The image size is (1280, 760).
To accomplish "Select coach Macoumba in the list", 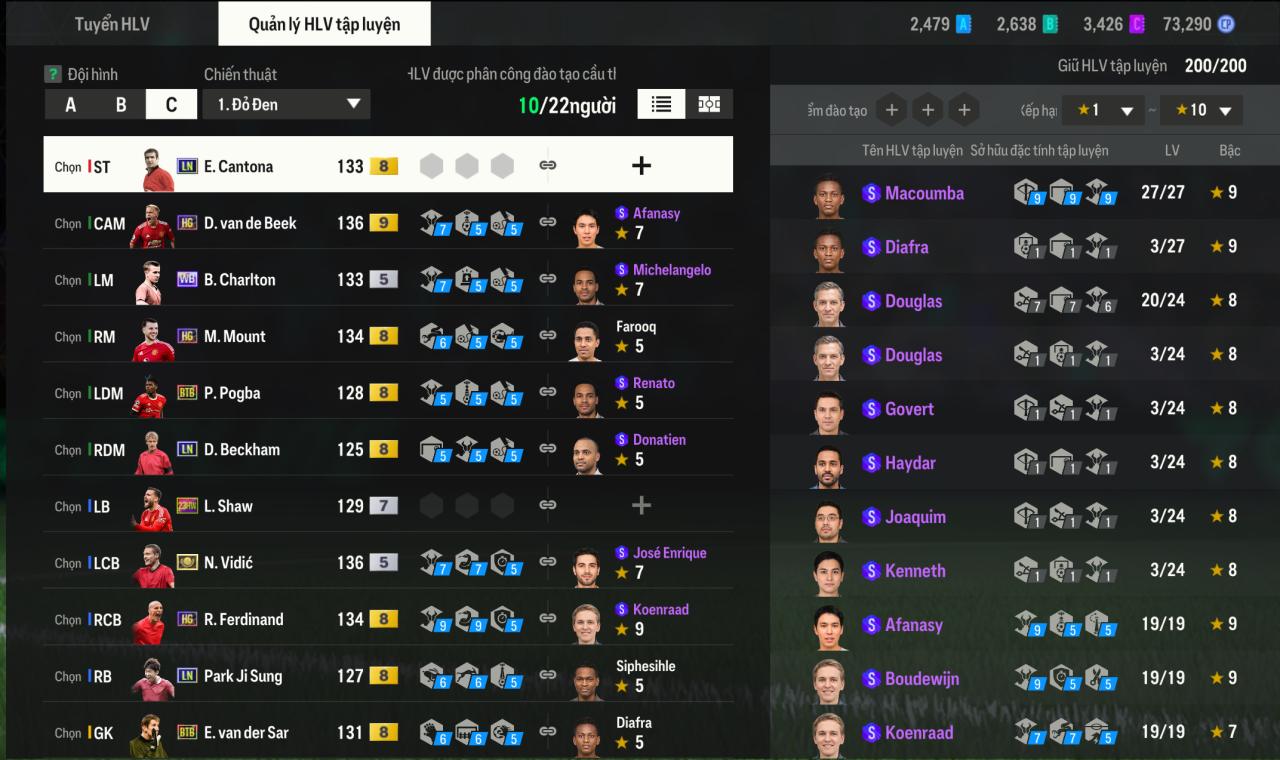I will [x=1025, y=193].
